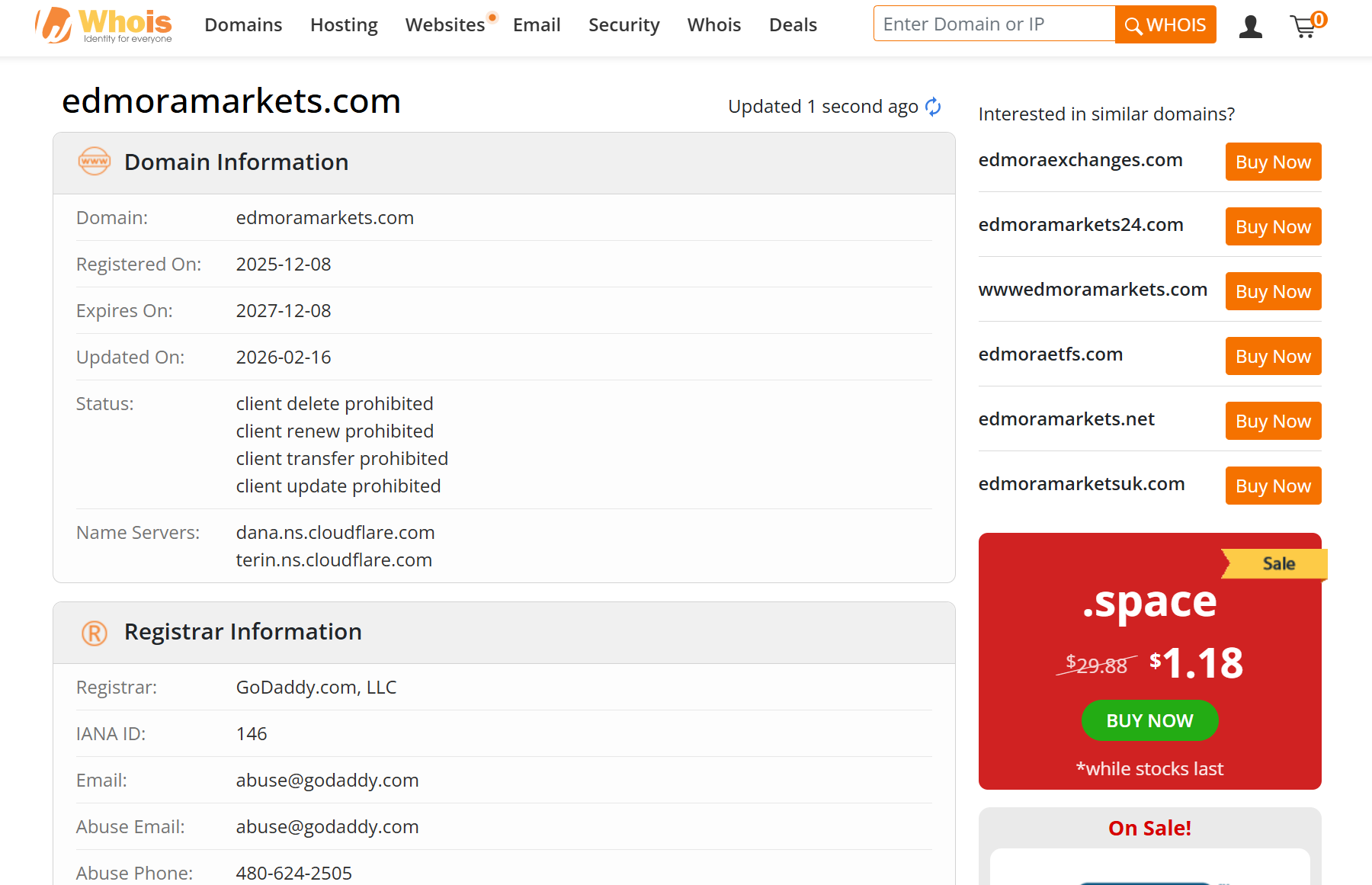Select the edmoraexchanges.com similar domain text
The width and height of the screenshot is (1372, 885).
coord(1080,160)
